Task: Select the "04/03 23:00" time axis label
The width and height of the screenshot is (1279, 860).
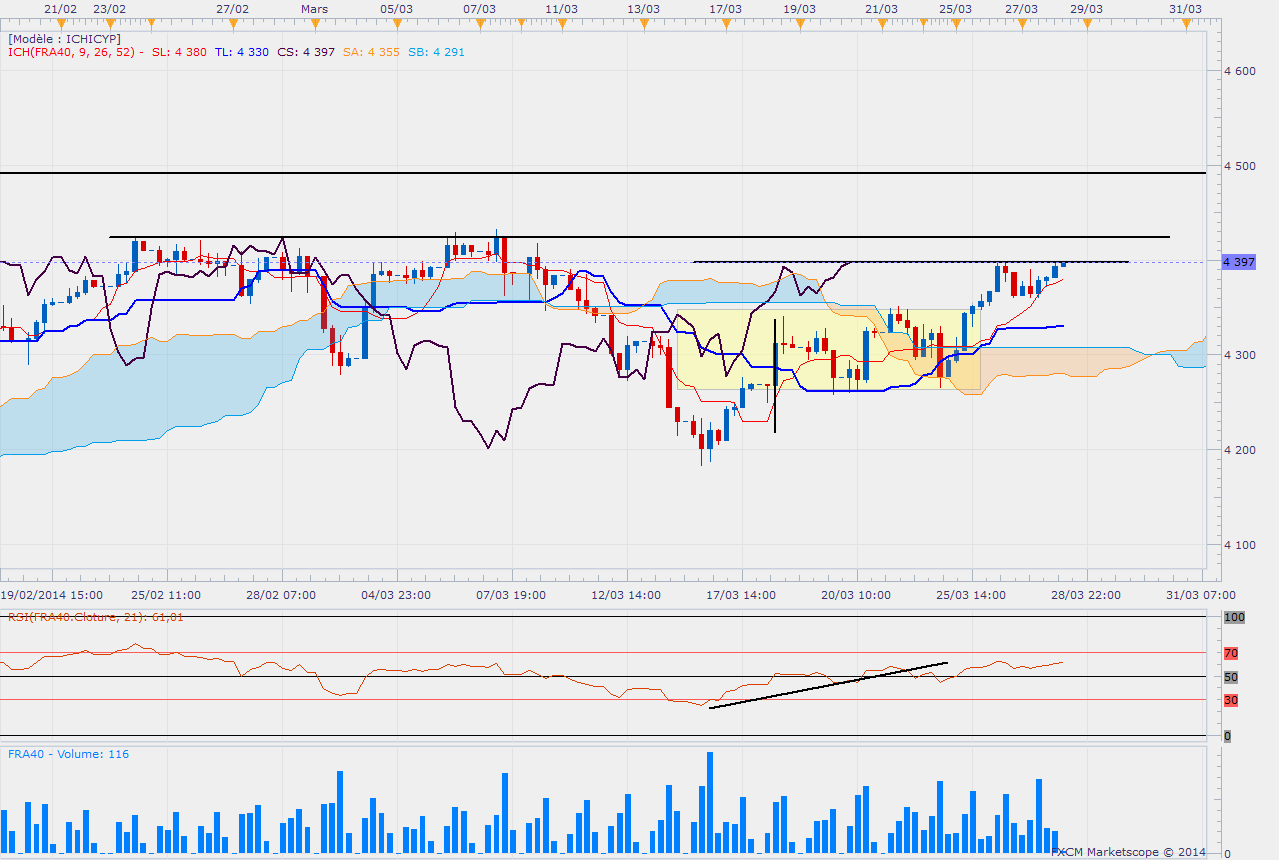Action: tap(397, 595)
